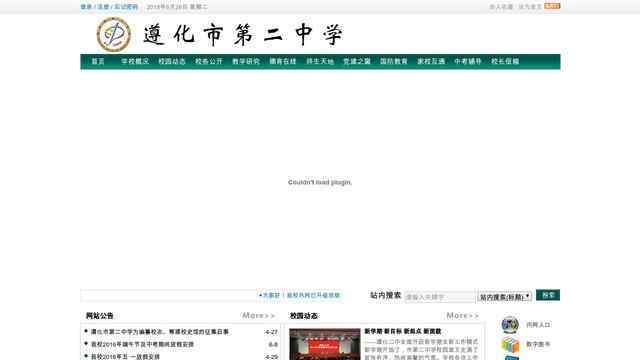This screenshot has width=640, height=360.
Task: Open the 国防教育 menu item
Action: [394, 62]
